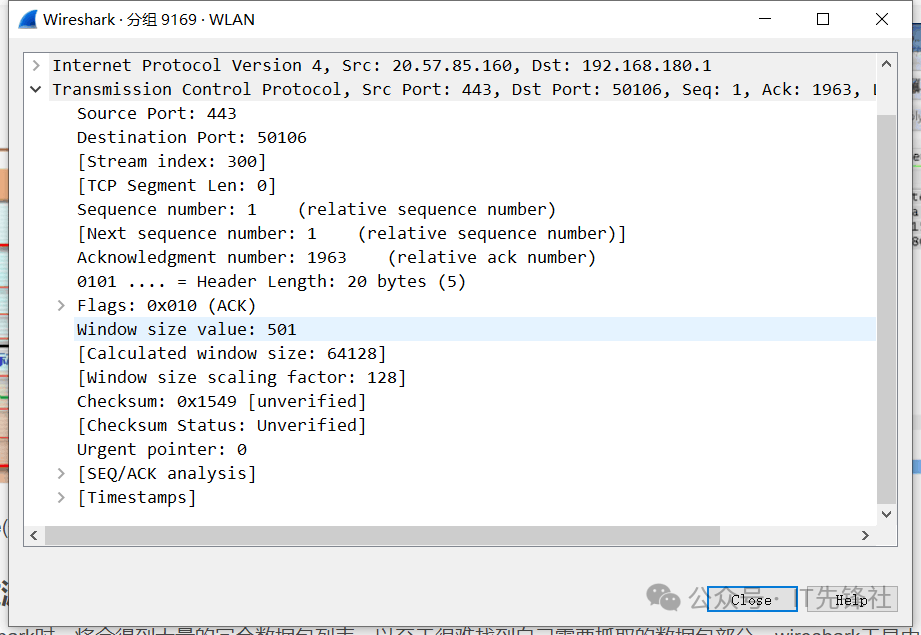Select the Urgent pointer: 0 row

tap(161, 450)
